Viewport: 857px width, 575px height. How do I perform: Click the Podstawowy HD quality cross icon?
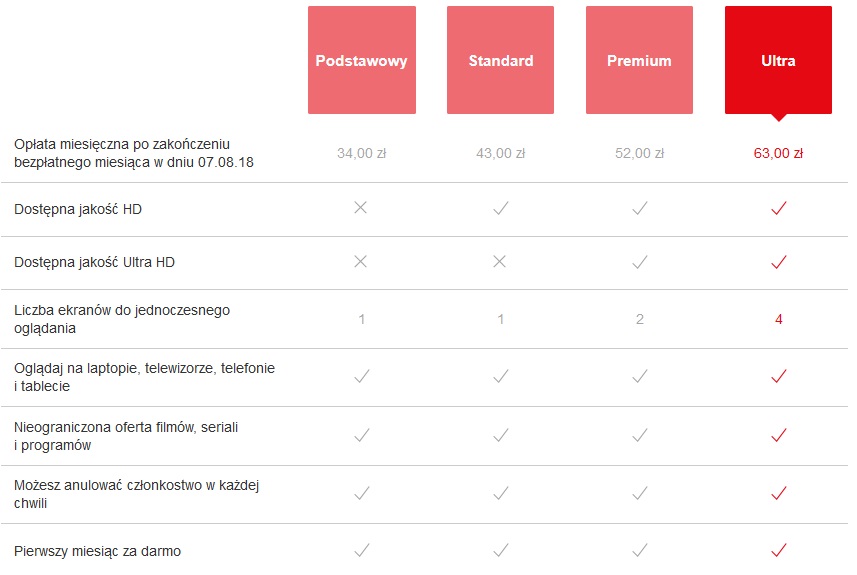pyautogui.click(x=361, y=208)
